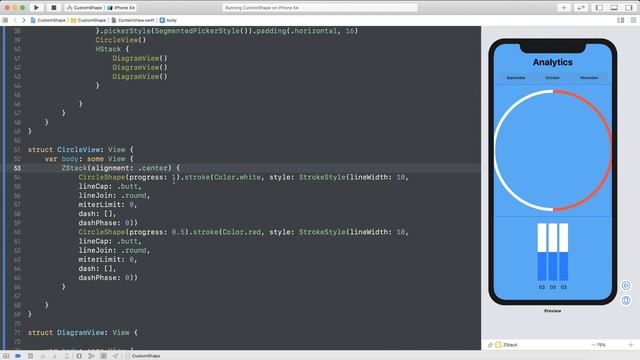Start Live Preview on the canvas
640x360 pixels.
tap(626, 285)
